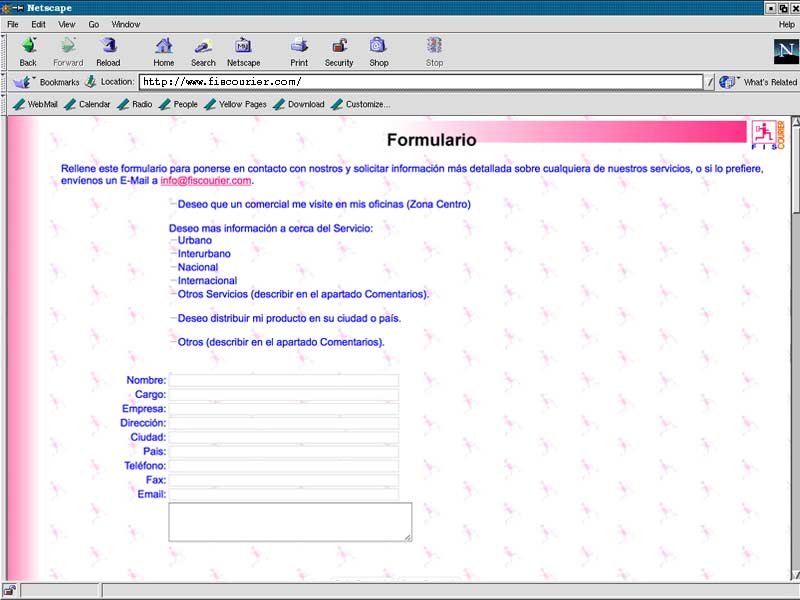Select 'Internacional' service option text

click(207, 281)
